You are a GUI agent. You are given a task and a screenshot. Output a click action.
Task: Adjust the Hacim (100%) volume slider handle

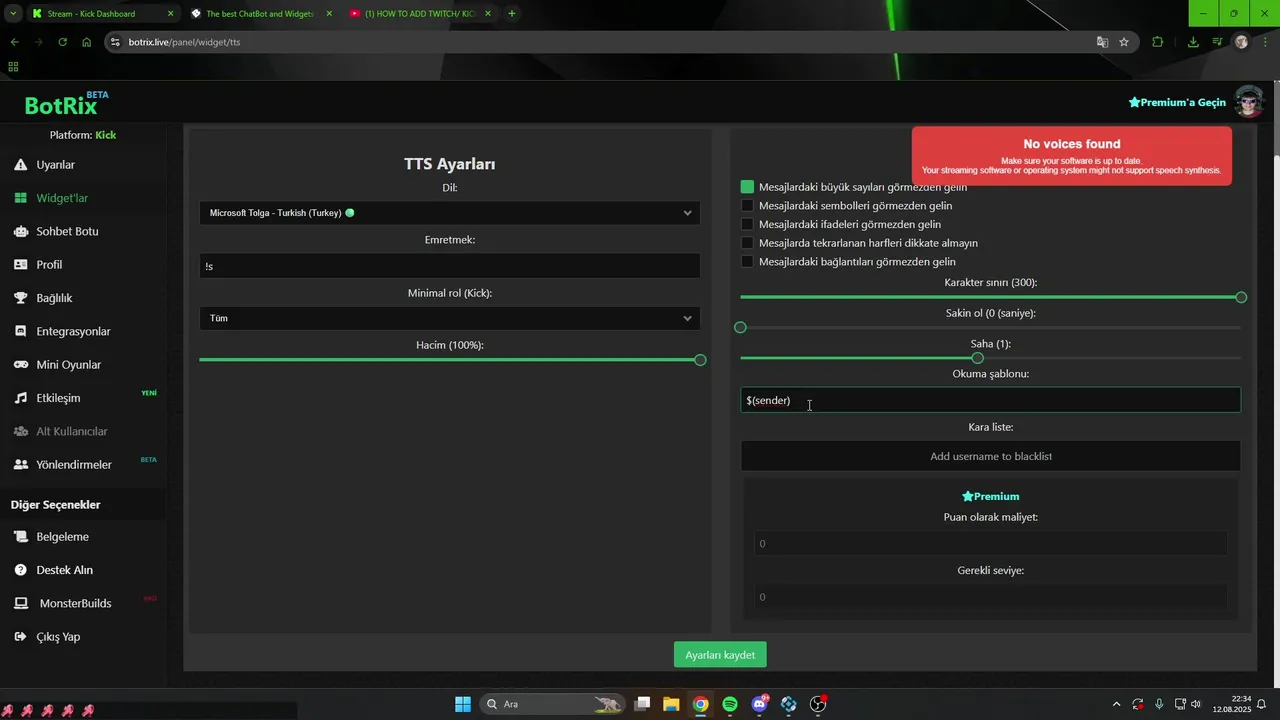click(700, 360)
